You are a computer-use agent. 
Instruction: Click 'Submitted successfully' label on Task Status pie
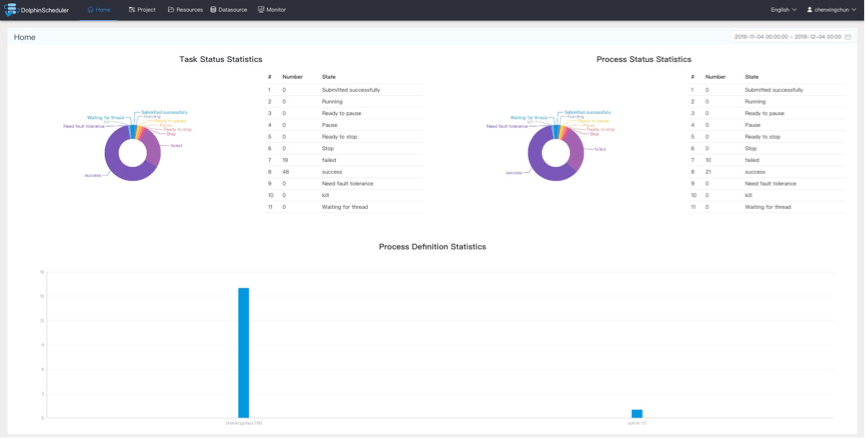coord(164,112)
